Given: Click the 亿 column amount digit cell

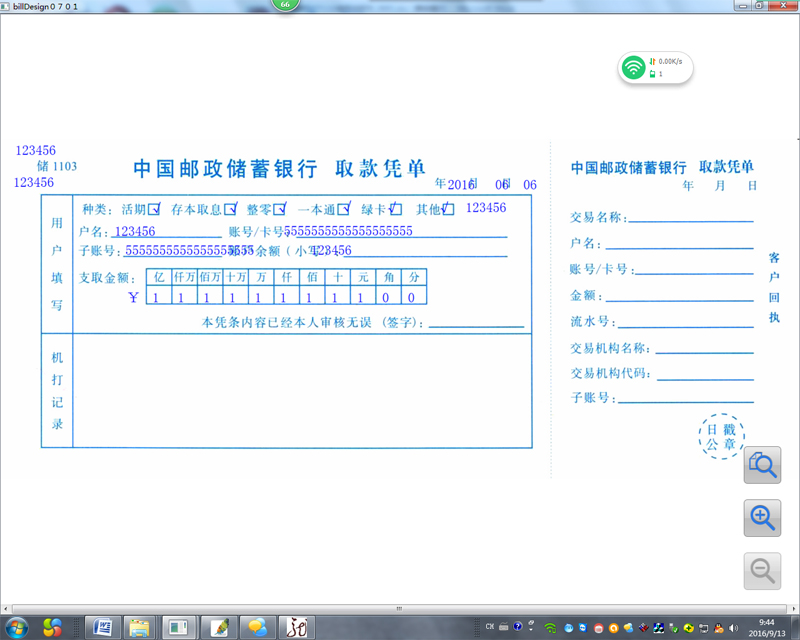Looking at the screenshot, I should 158,297.
